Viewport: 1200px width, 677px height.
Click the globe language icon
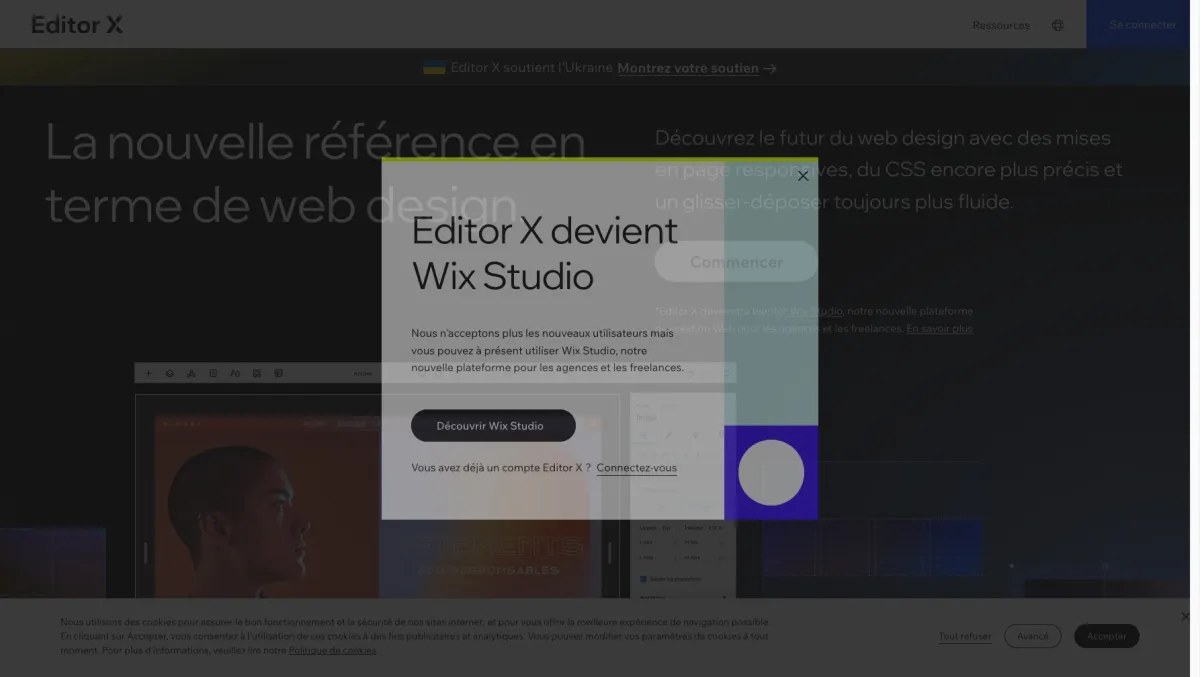[x=1058, y=25]
